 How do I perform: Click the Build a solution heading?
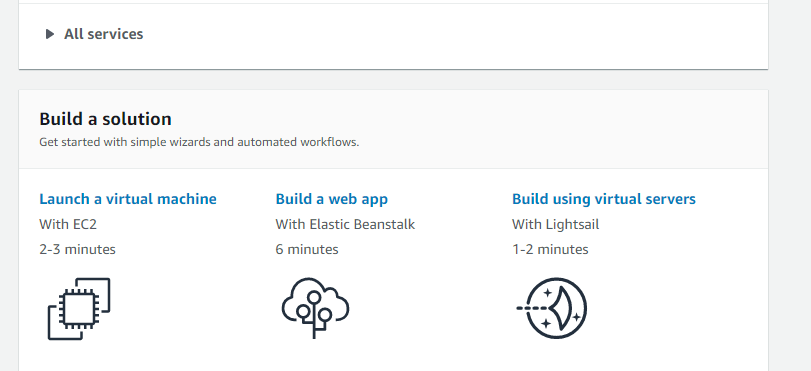(x=106, y=119)
